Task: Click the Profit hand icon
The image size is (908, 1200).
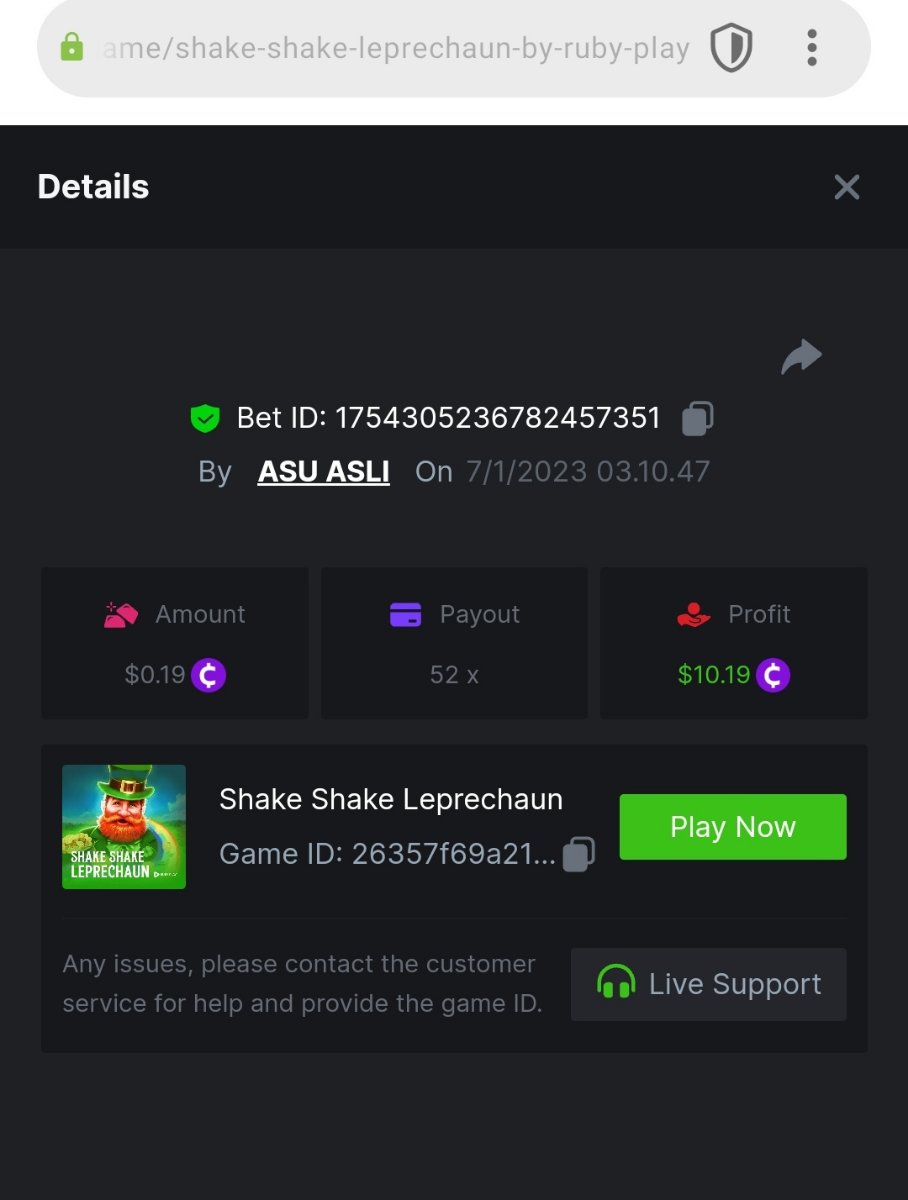Action: pos(694,614)
